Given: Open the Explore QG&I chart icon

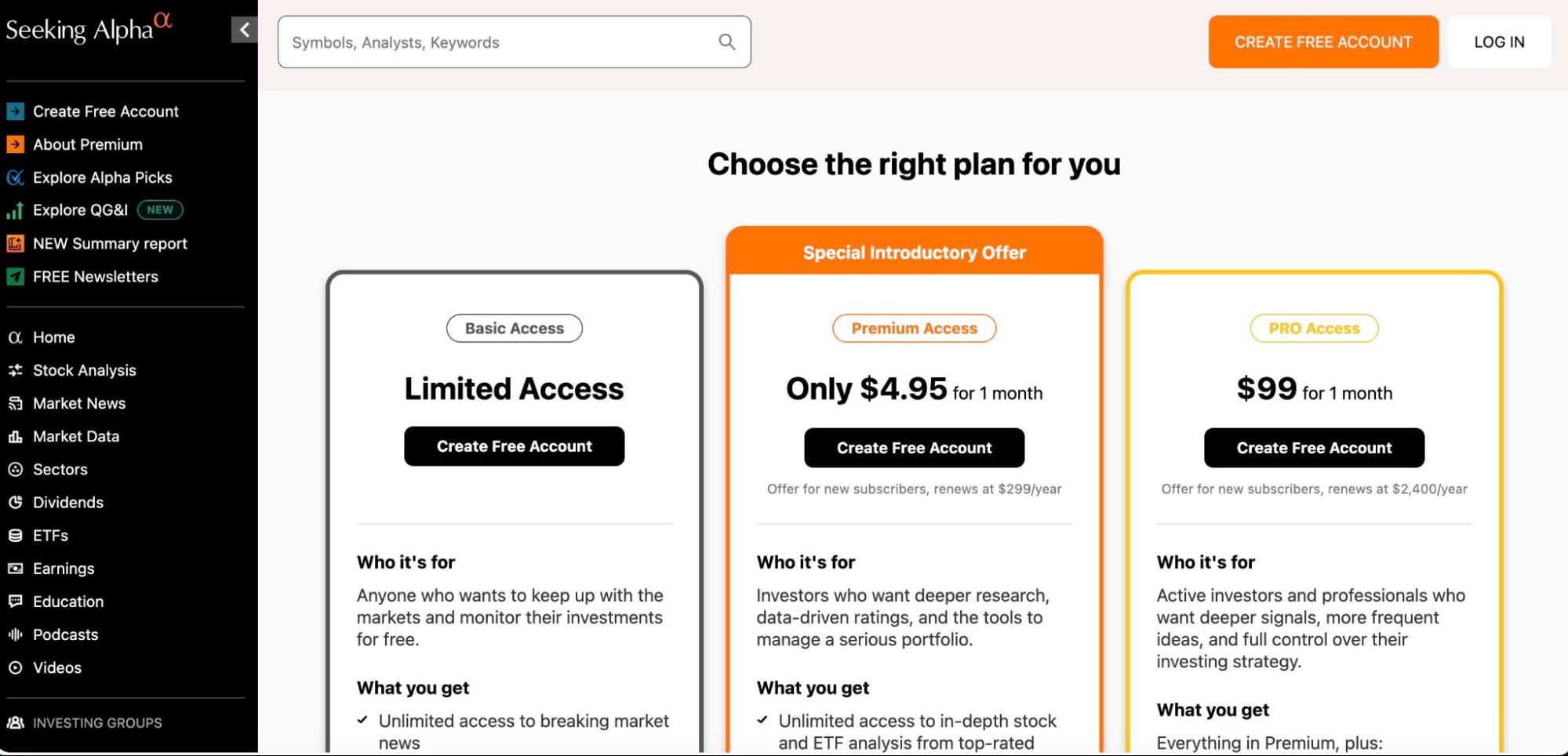Looking at the screenshot, I should [x=15, y=210].
